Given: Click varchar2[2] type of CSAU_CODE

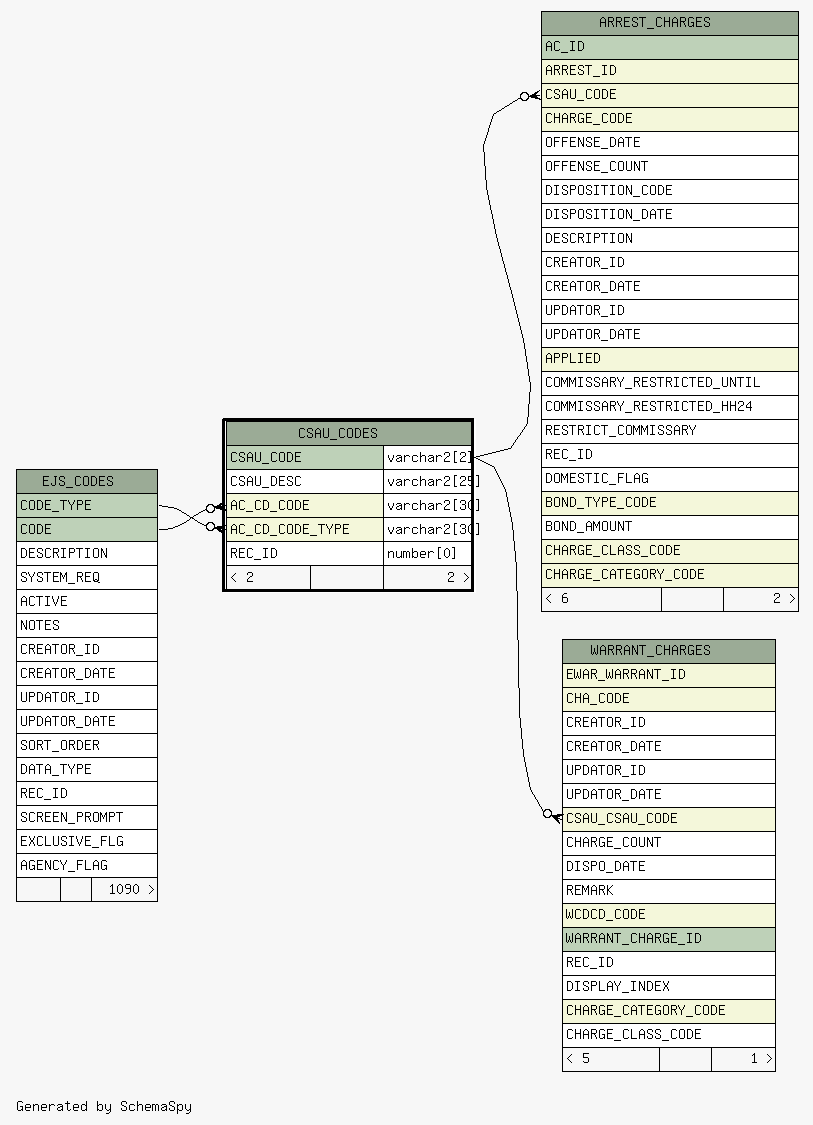Looking at the screenshot, I should point(428,458).
